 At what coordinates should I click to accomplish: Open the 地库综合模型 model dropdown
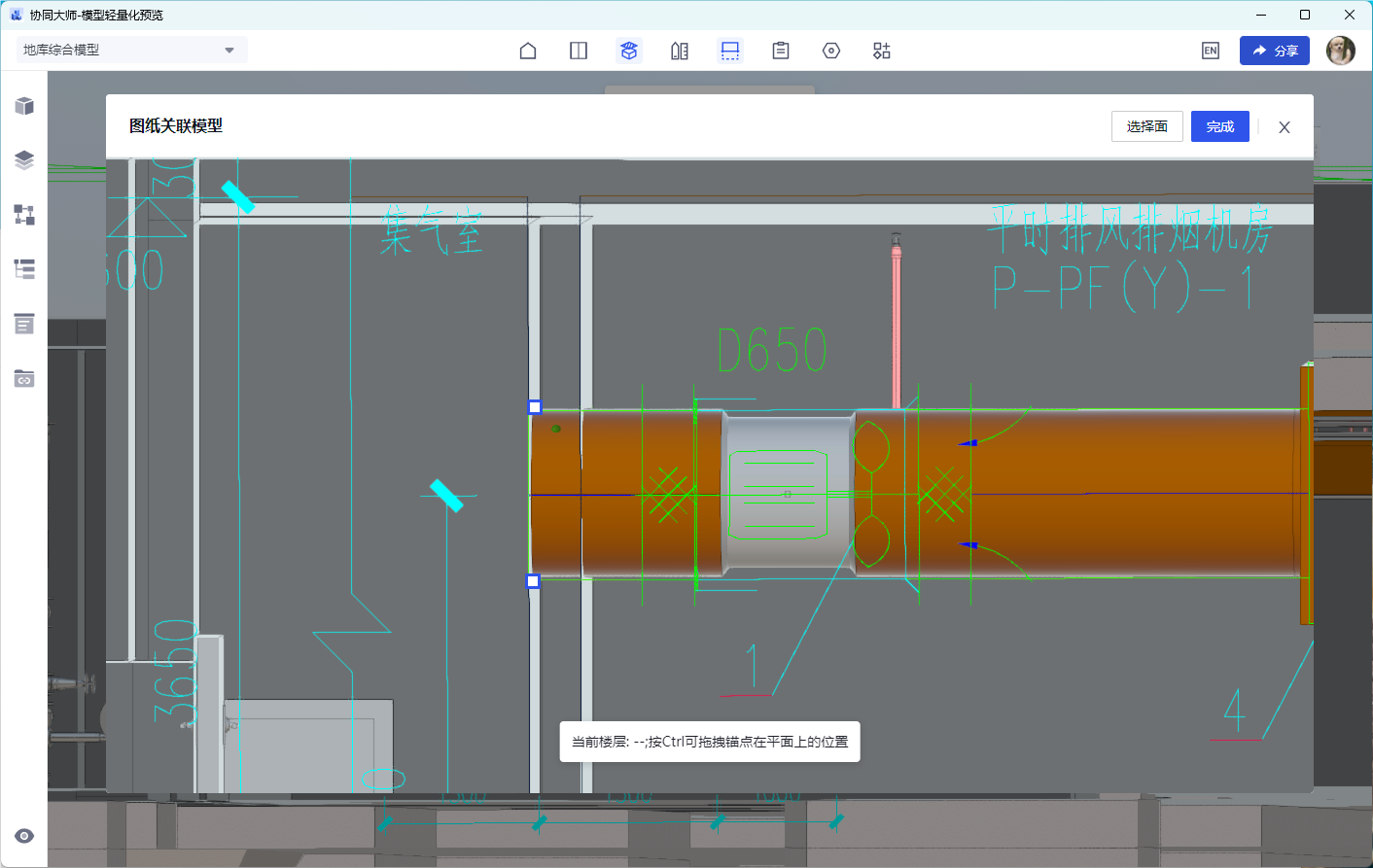(131, 50)
